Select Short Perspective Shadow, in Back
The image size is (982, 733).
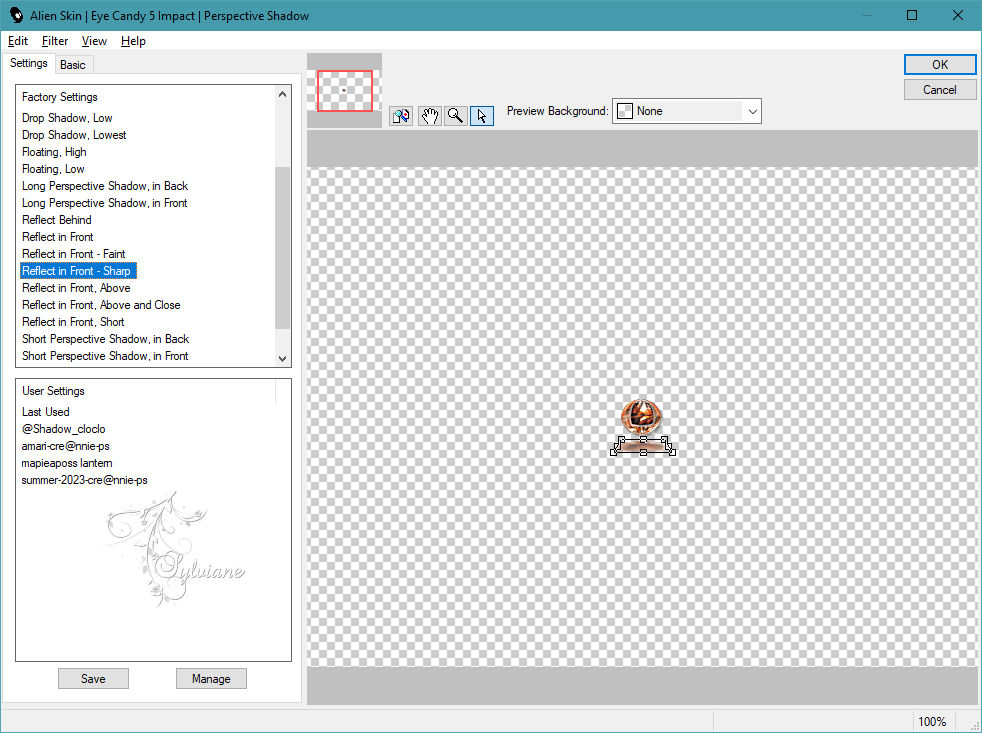(105, 338)
